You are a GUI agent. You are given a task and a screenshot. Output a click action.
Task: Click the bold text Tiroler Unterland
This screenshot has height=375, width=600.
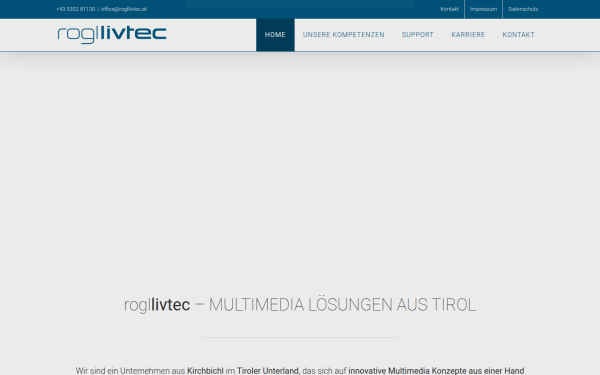pyautogui.click(x=268, y=371)
